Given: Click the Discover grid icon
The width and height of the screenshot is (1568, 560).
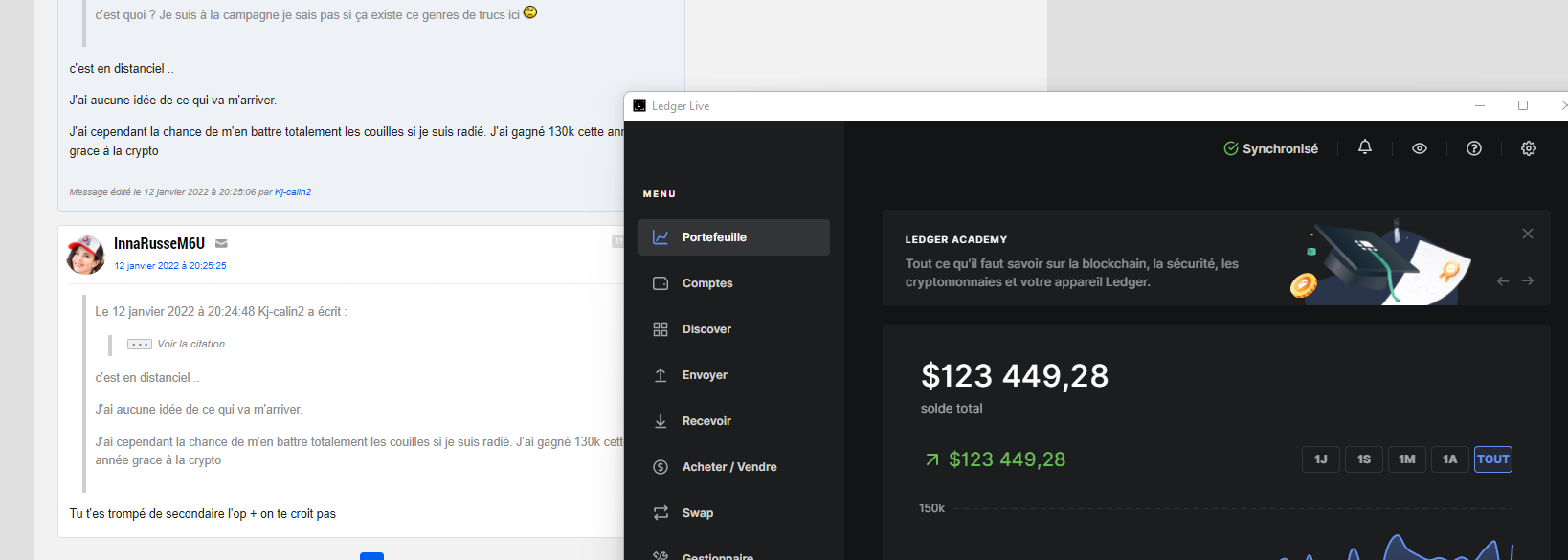Looking at the screenshot, I should [661, 329].
